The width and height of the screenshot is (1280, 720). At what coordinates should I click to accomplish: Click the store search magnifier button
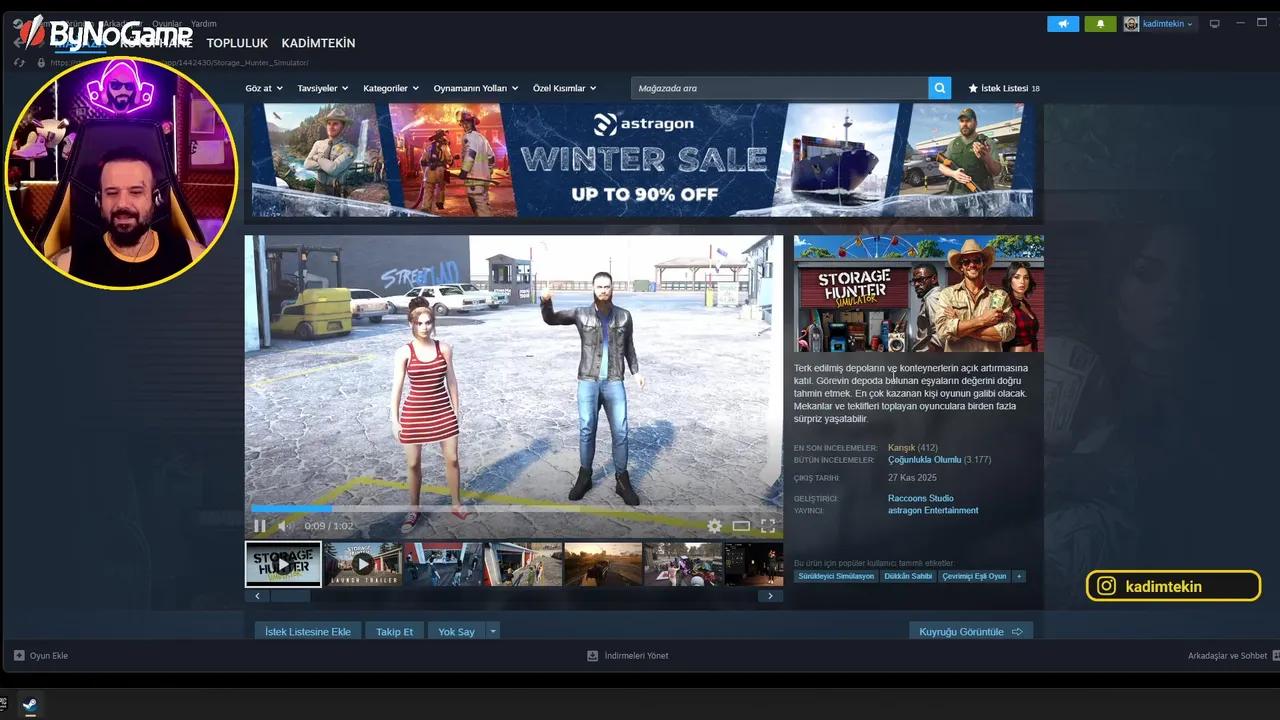tap(940, 88)
